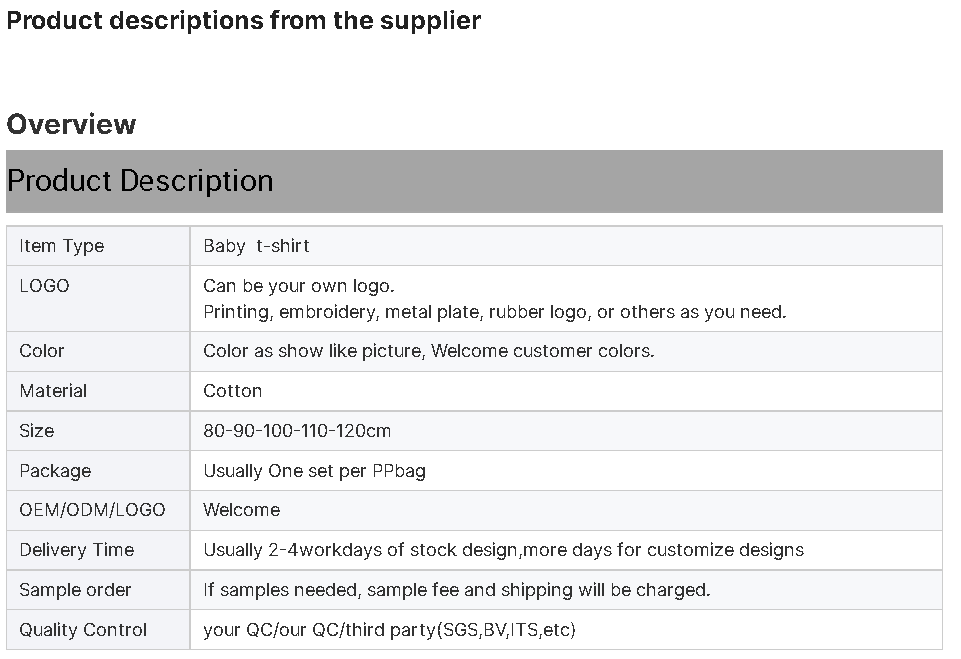Click the Overview section heading
The width and height of the screenshot is (961, 659).
[x=71, y=124]
